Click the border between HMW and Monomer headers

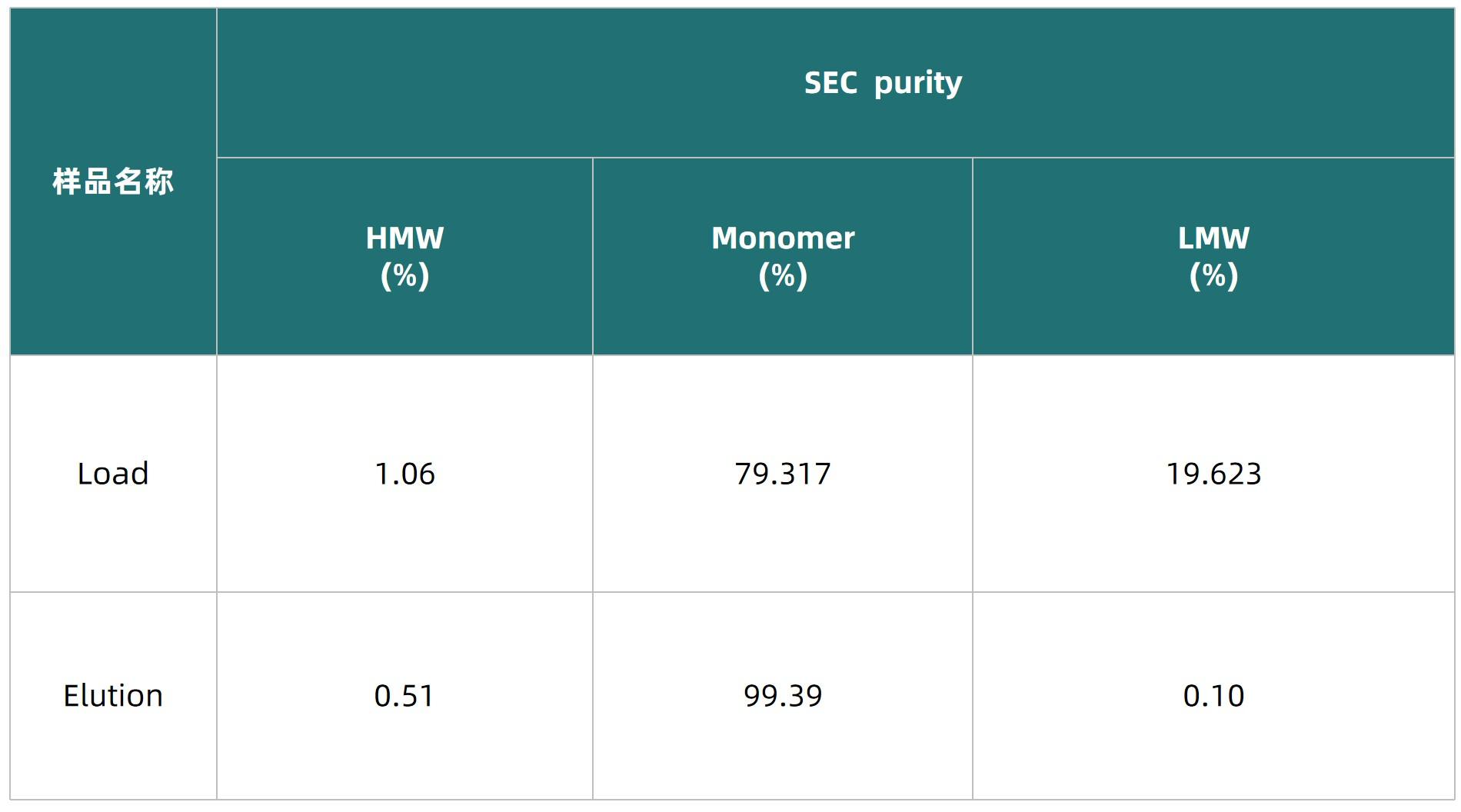(593, 256)
